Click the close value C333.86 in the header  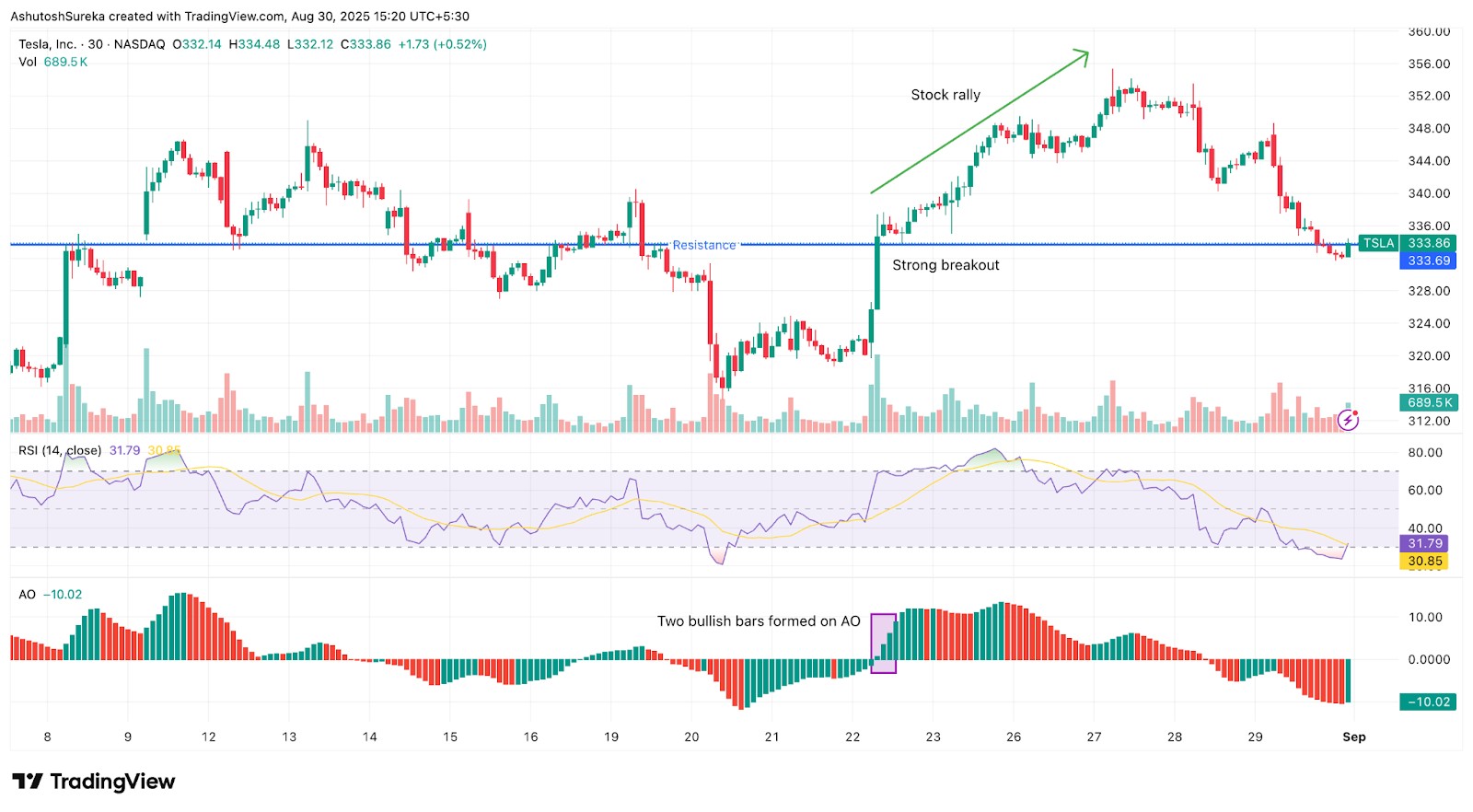coord(365,44)
